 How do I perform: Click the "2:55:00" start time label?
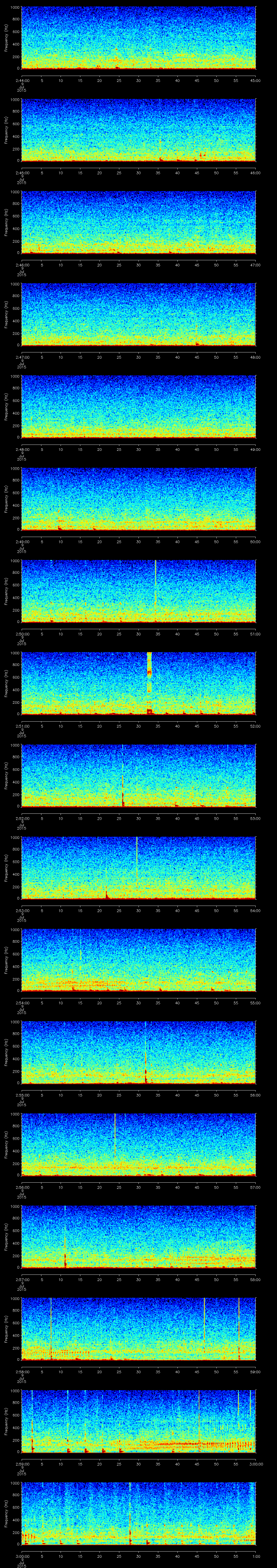coord(22,1095)
